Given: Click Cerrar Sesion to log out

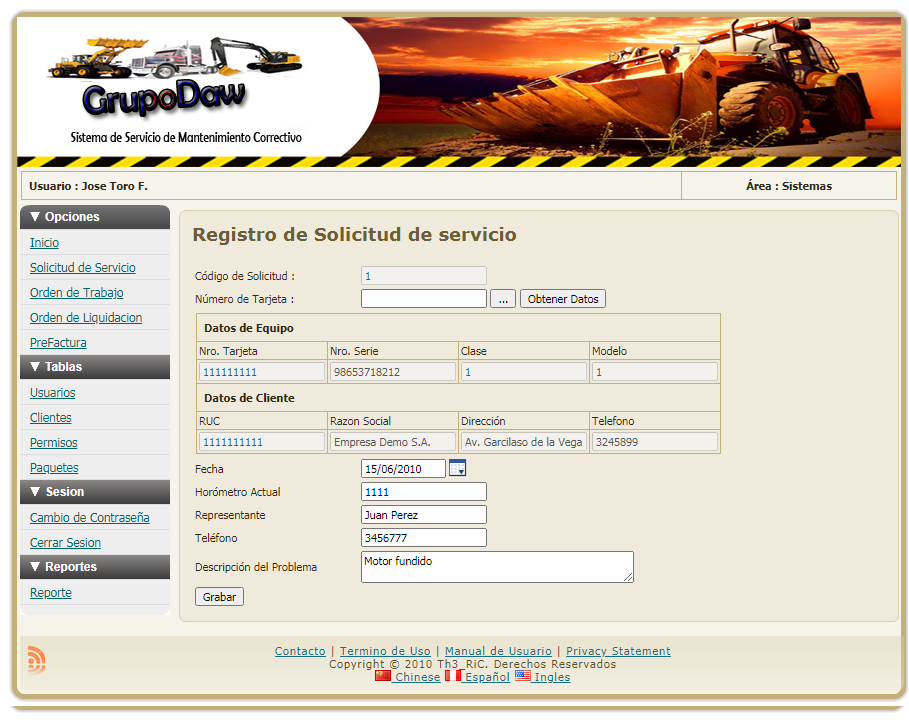Looking at the screenshot, I should [65, 543].
